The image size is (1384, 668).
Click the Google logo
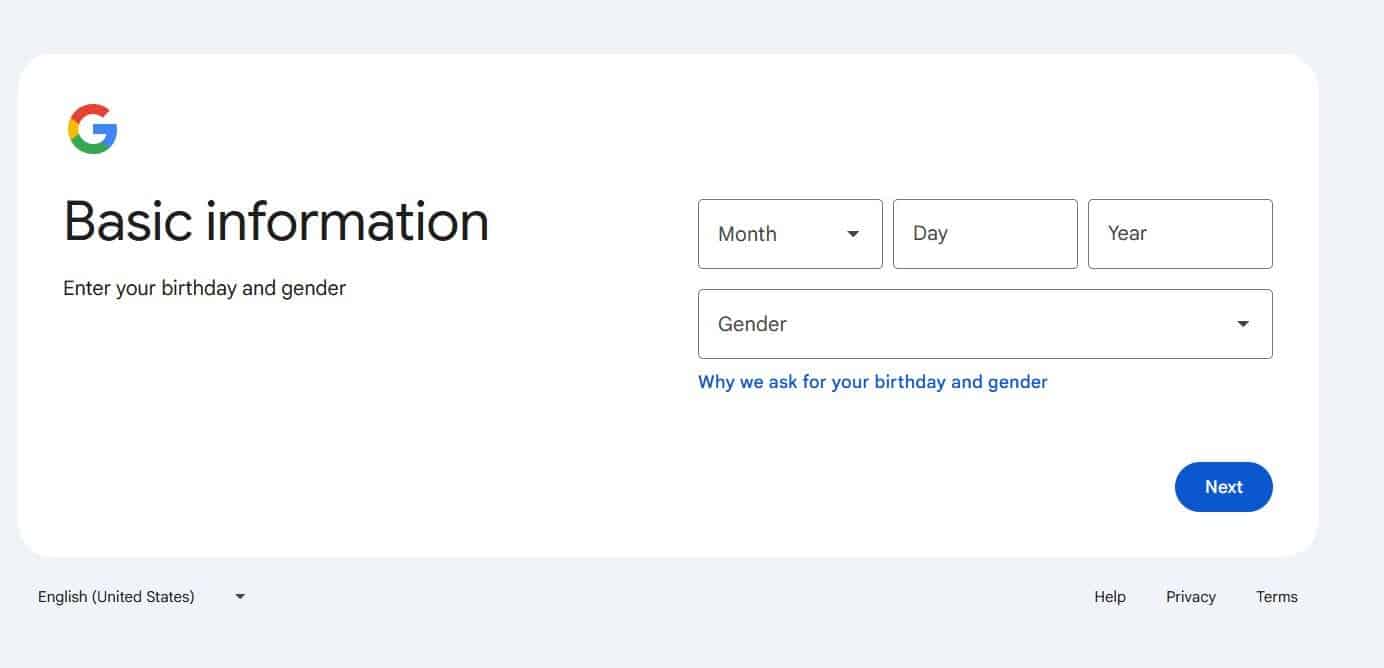[93, 129]
